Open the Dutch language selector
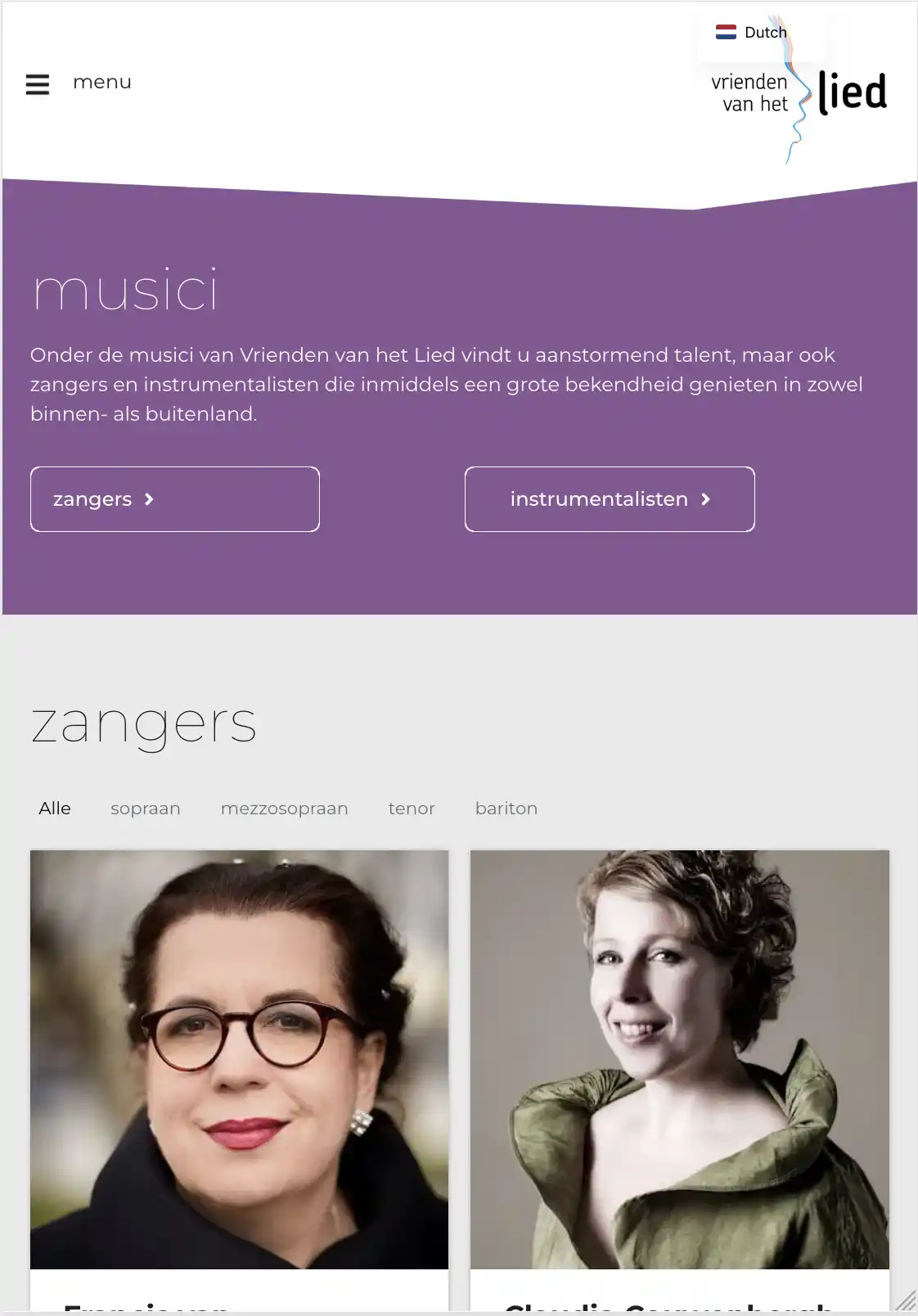The image size is (918, 1316). pos(752,32)
